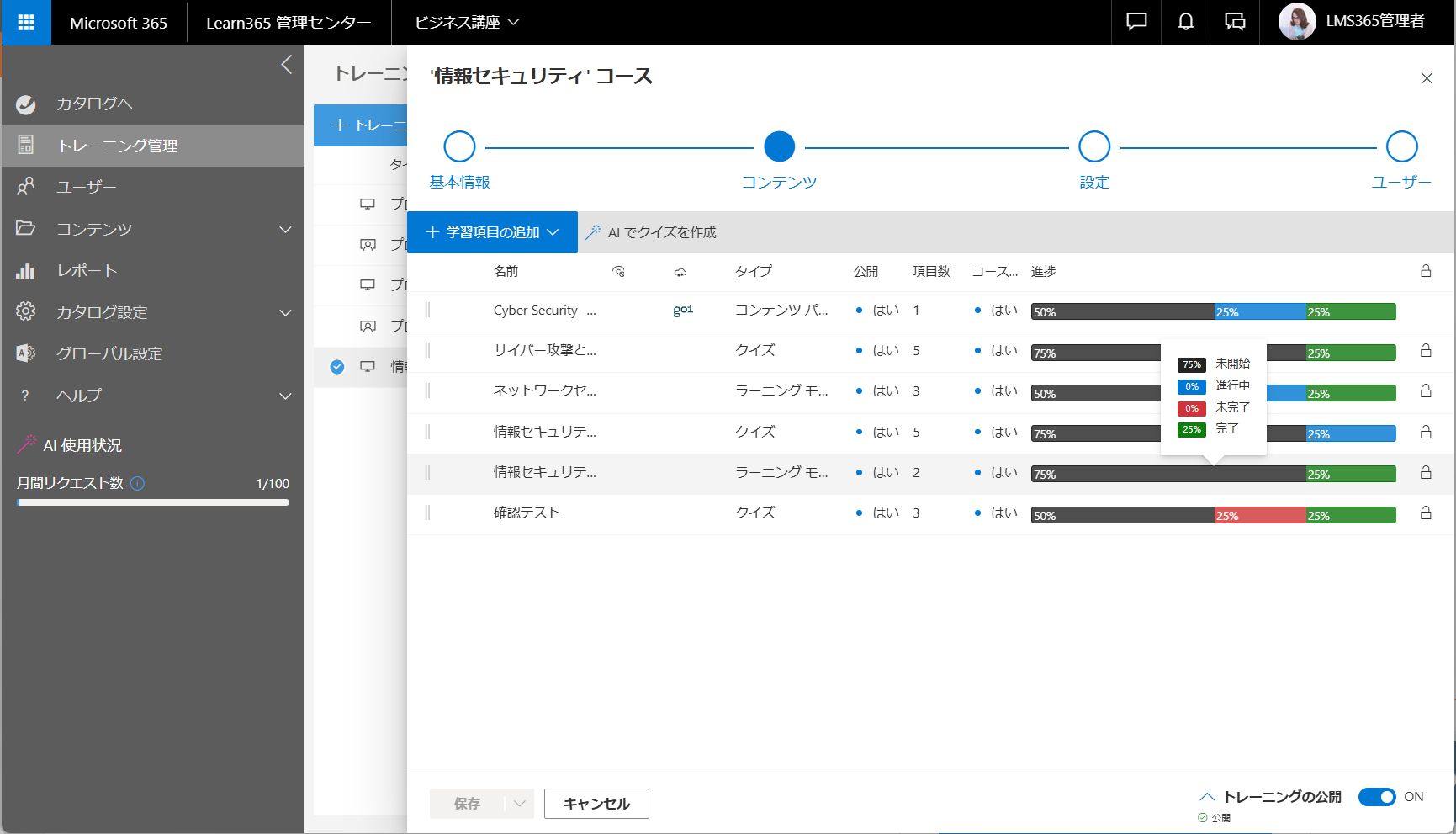Click lock icon on 情報セキュリテ ラーニング row
The height and width of the screenshot is (834, 1456).
point(1426,472)
